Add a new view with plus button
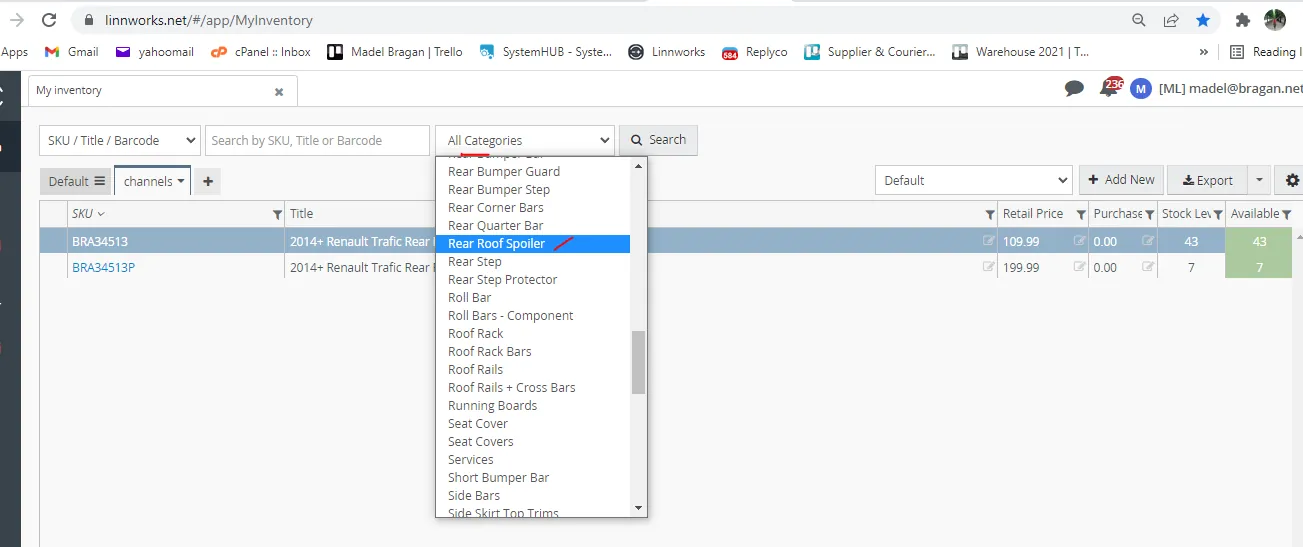 [208, 181]
